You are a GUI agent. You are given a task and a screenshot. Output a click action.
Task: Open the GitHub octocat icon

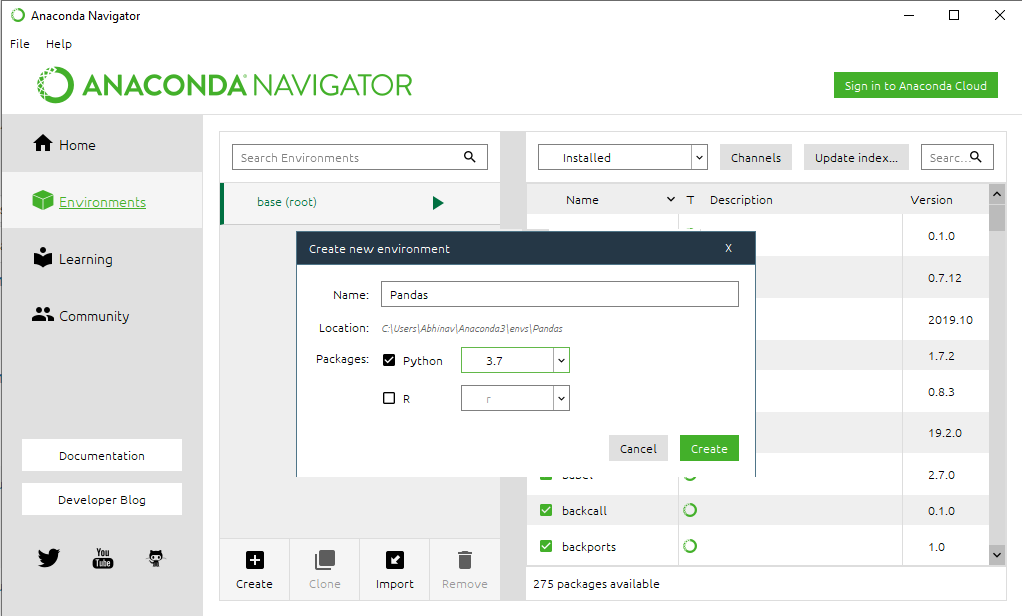[156, 558]
